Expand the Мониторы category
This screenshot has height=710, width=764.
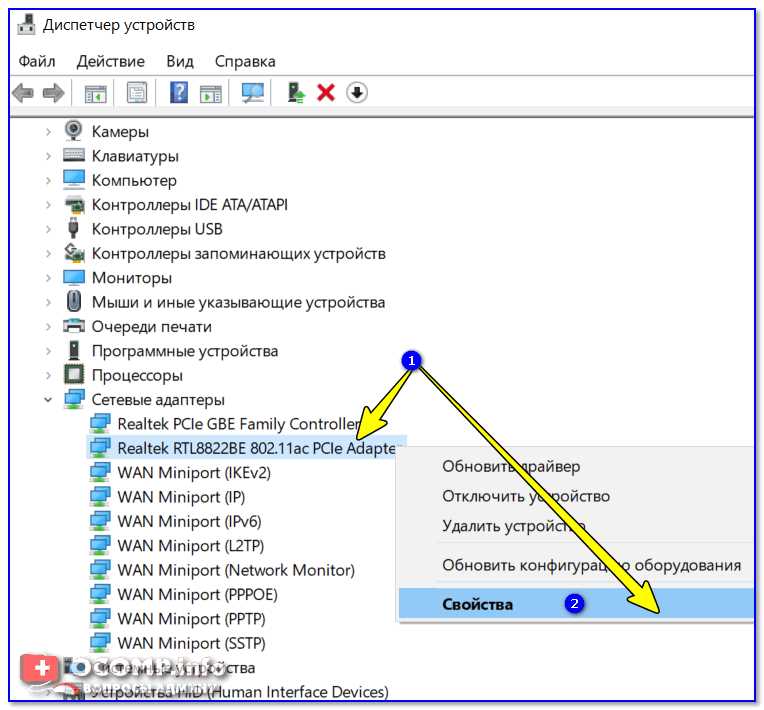coord(48,278)
